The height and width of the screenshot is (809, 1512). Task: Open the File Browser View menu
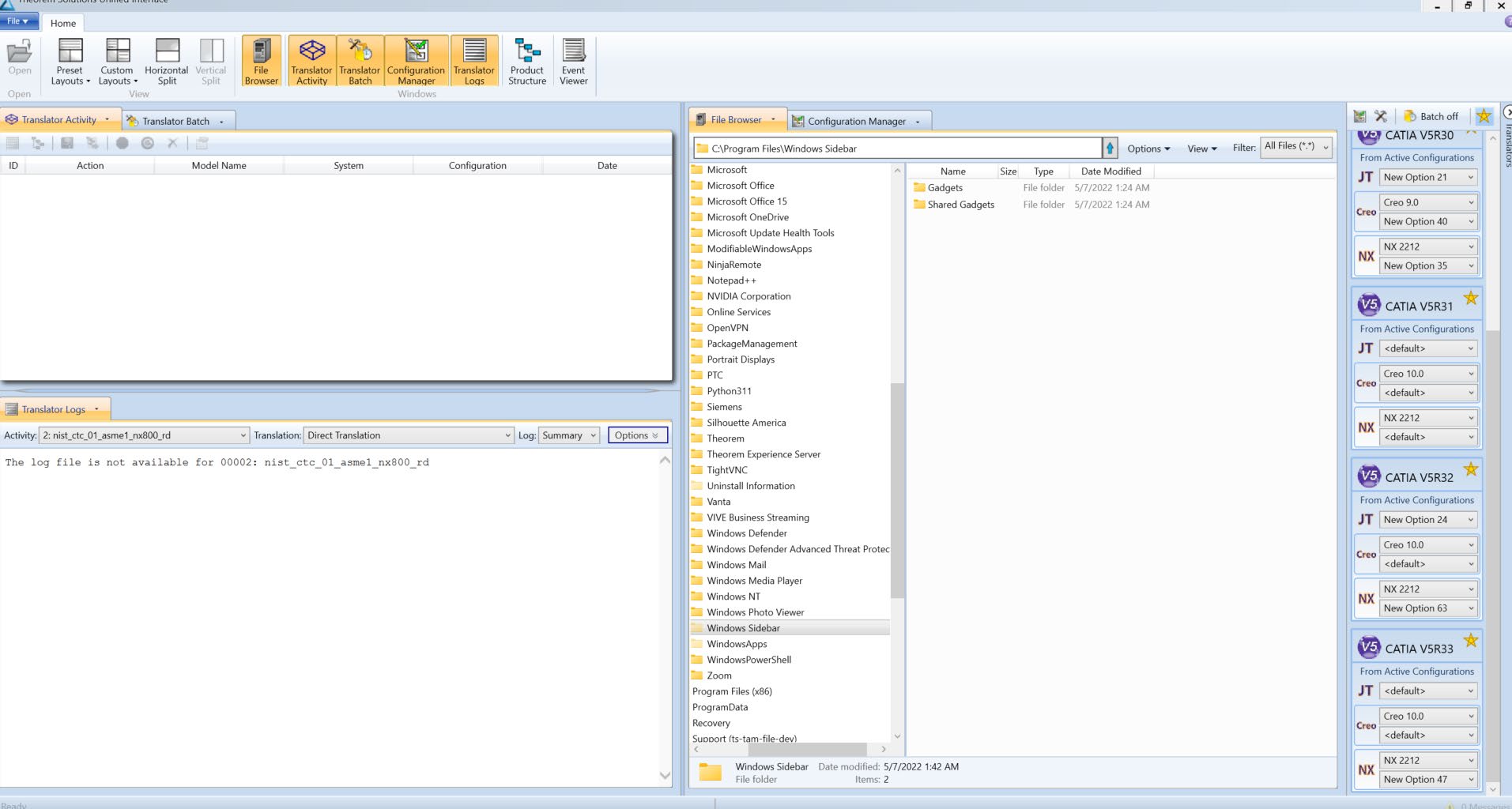1202,149
